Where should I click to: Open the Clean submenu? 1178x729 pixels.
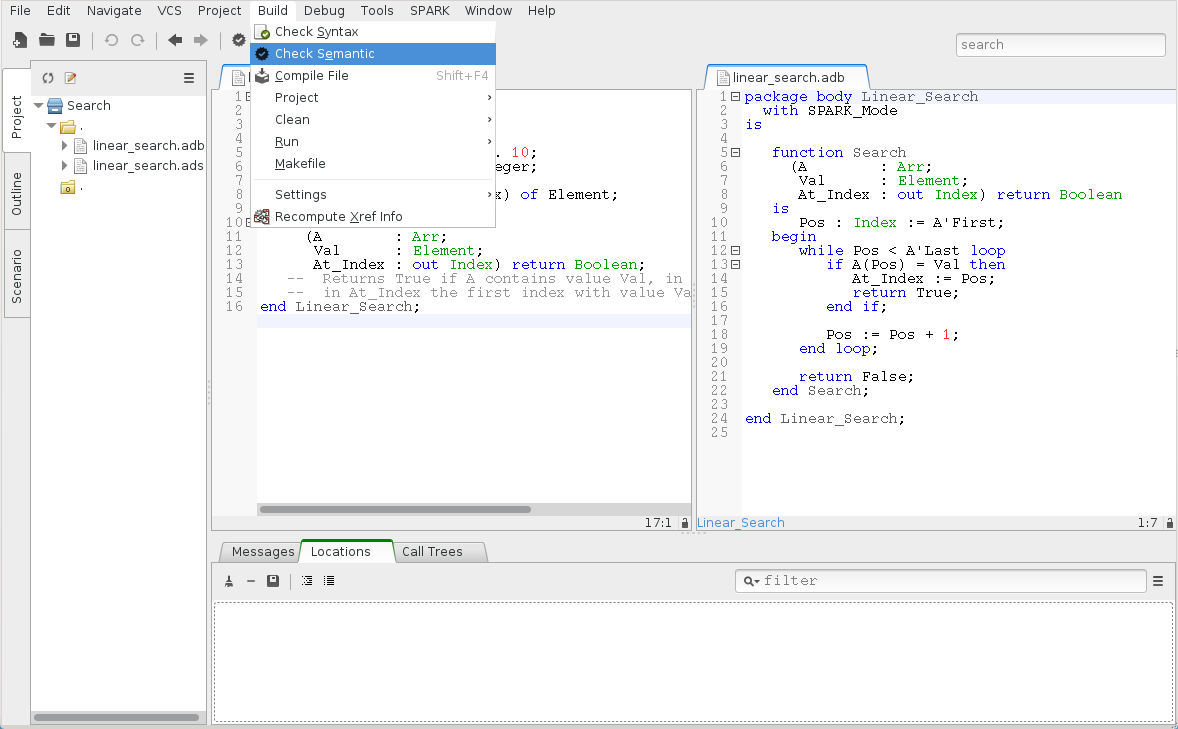pyautogui.click(x=373, y=119)
